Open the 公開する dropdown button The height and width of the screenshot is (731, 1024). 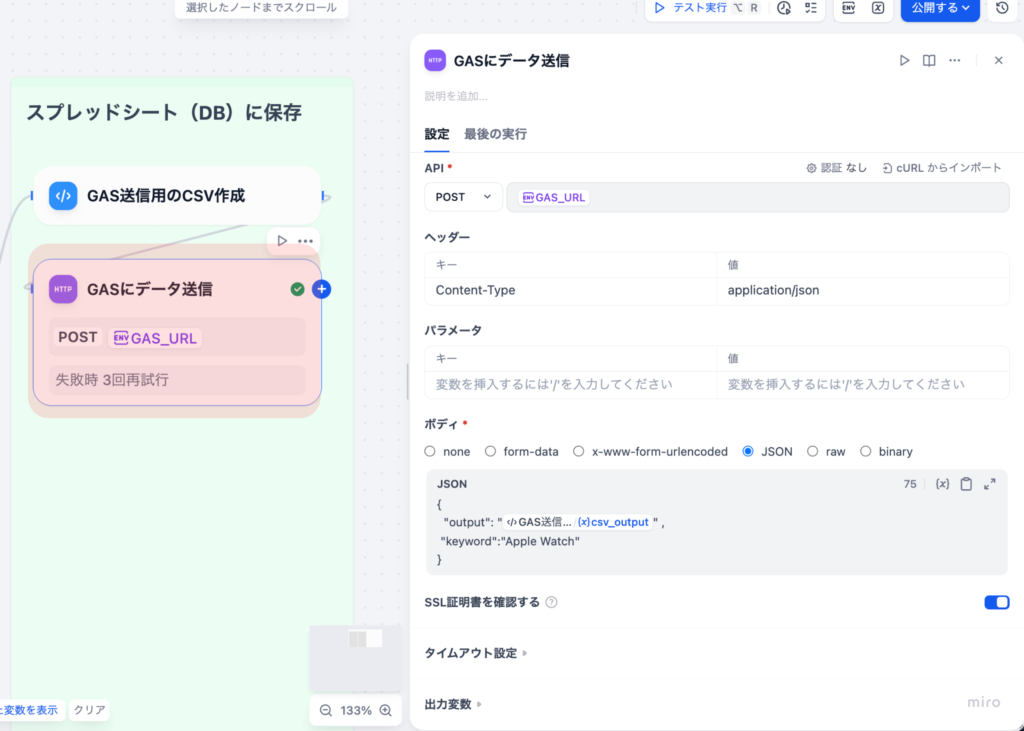click(x=940, y=8)
